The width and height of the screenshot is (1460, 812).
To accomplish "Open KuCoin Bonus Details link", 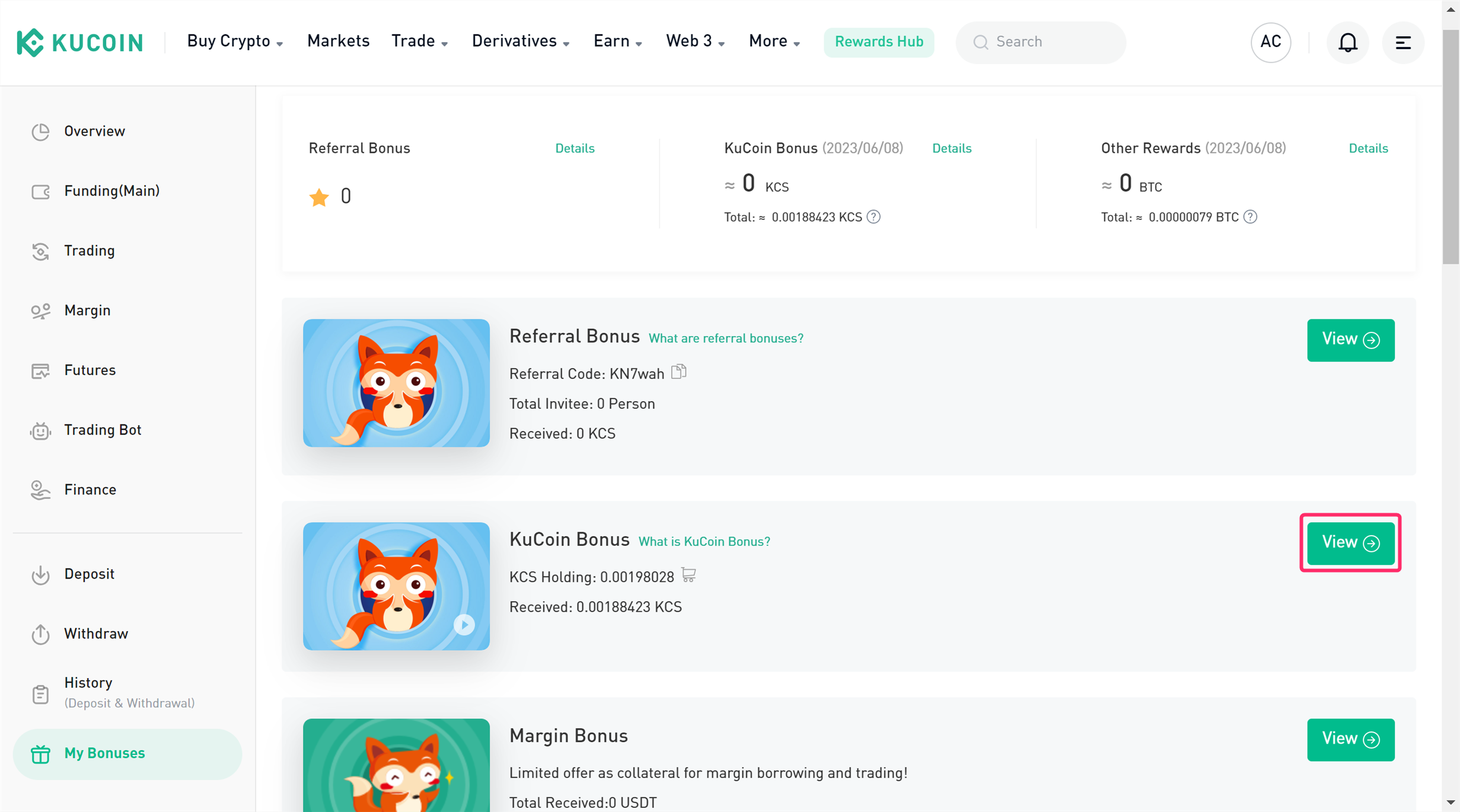I will (951, 149).
